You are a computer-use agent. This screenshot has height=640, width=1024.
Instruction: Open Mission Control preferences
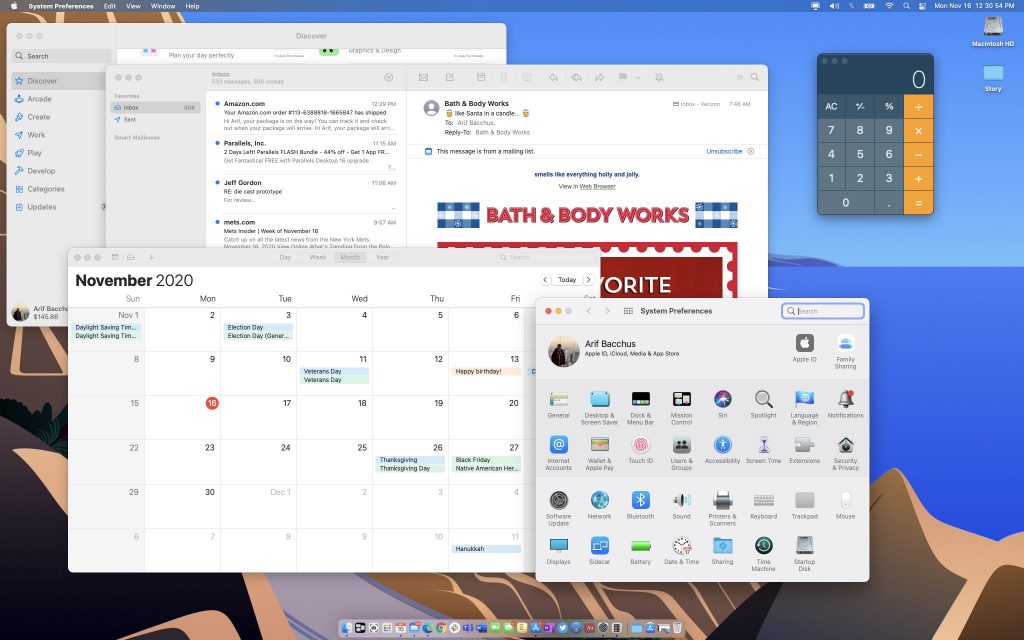(681, 408)
